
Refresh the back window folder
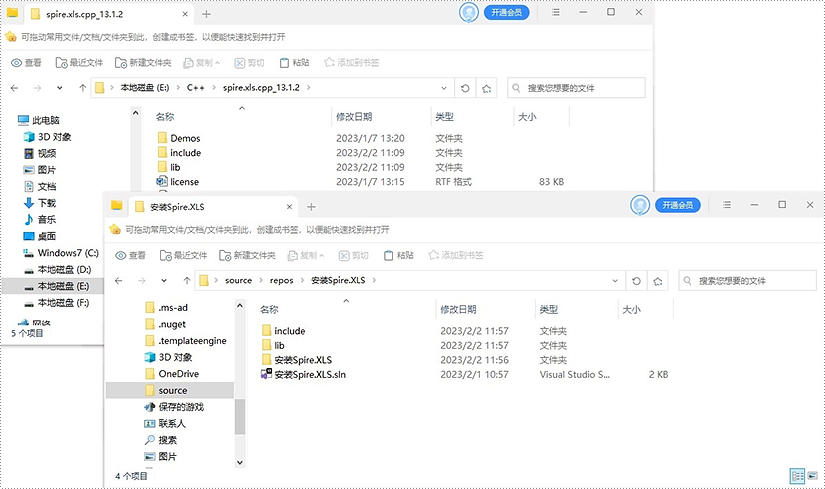[465, 88]
